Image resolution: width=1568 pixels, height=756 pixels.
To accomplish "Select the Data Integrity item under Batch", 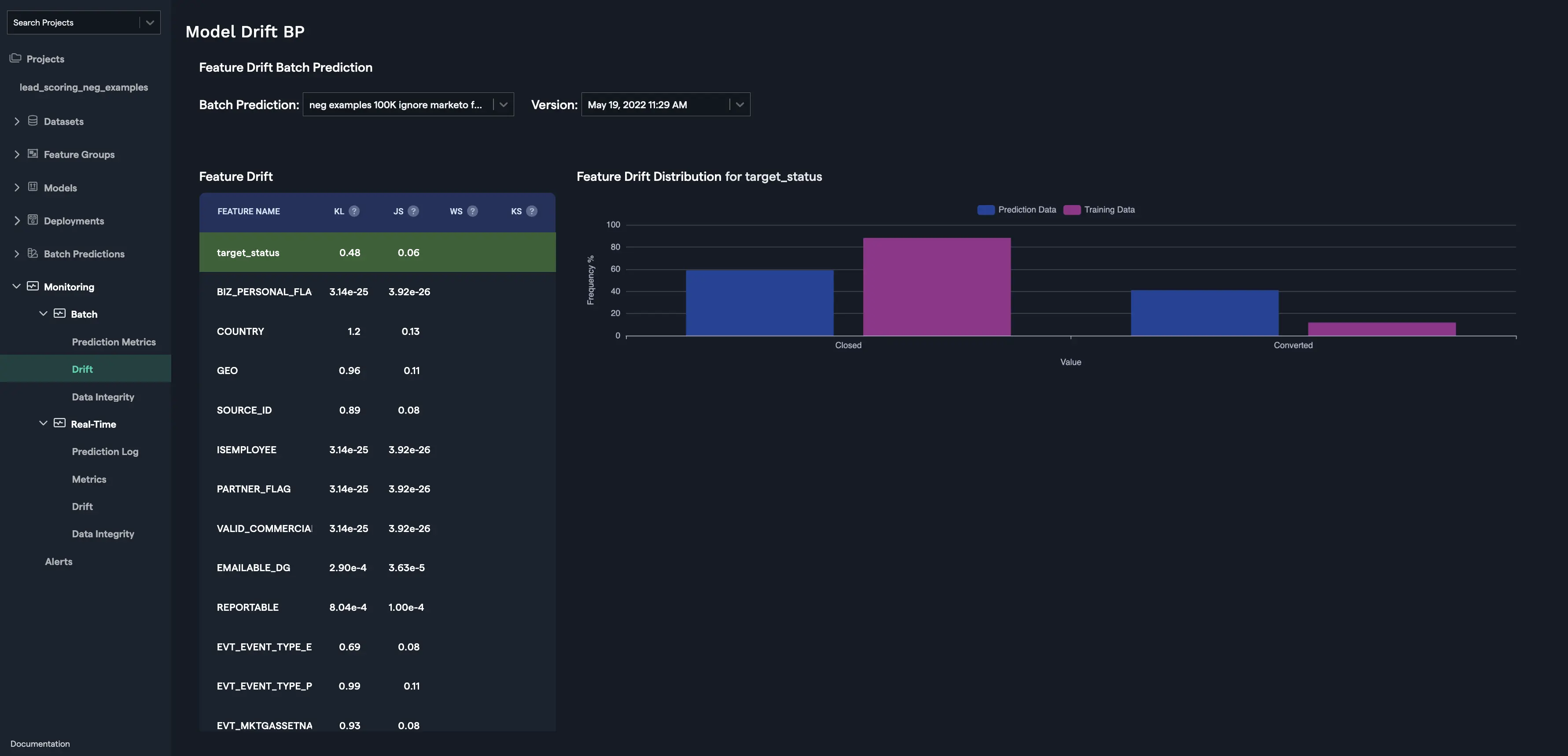I will pos(103,396).
